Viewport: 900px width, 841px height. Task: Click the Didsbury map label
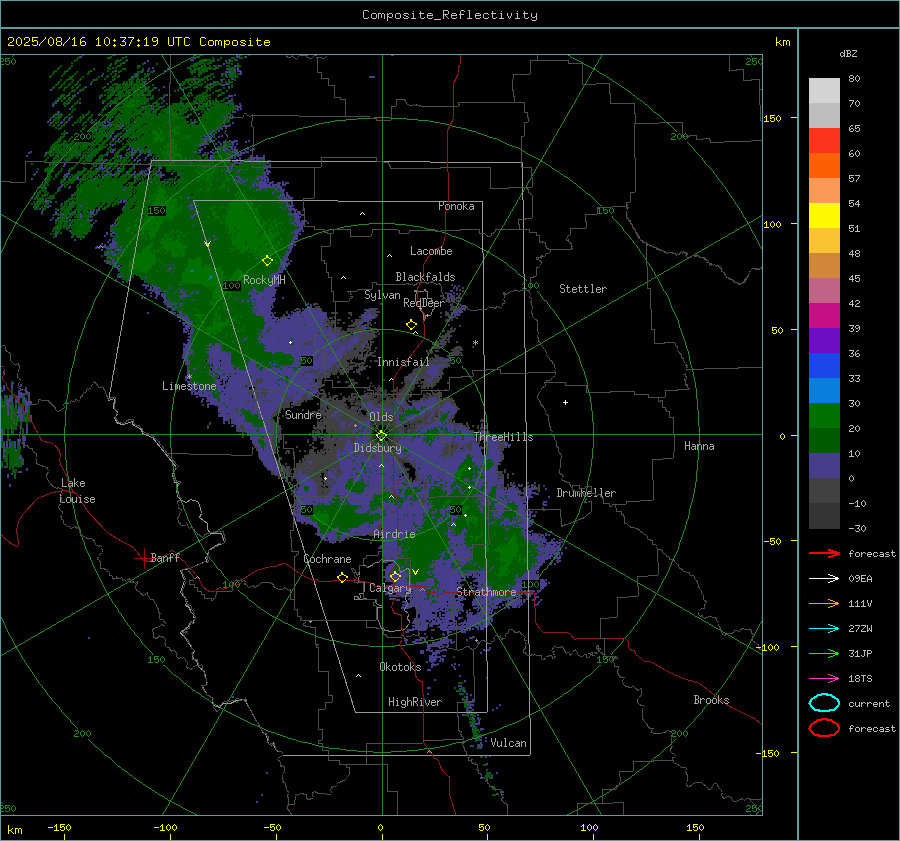(x=377, y=448)
